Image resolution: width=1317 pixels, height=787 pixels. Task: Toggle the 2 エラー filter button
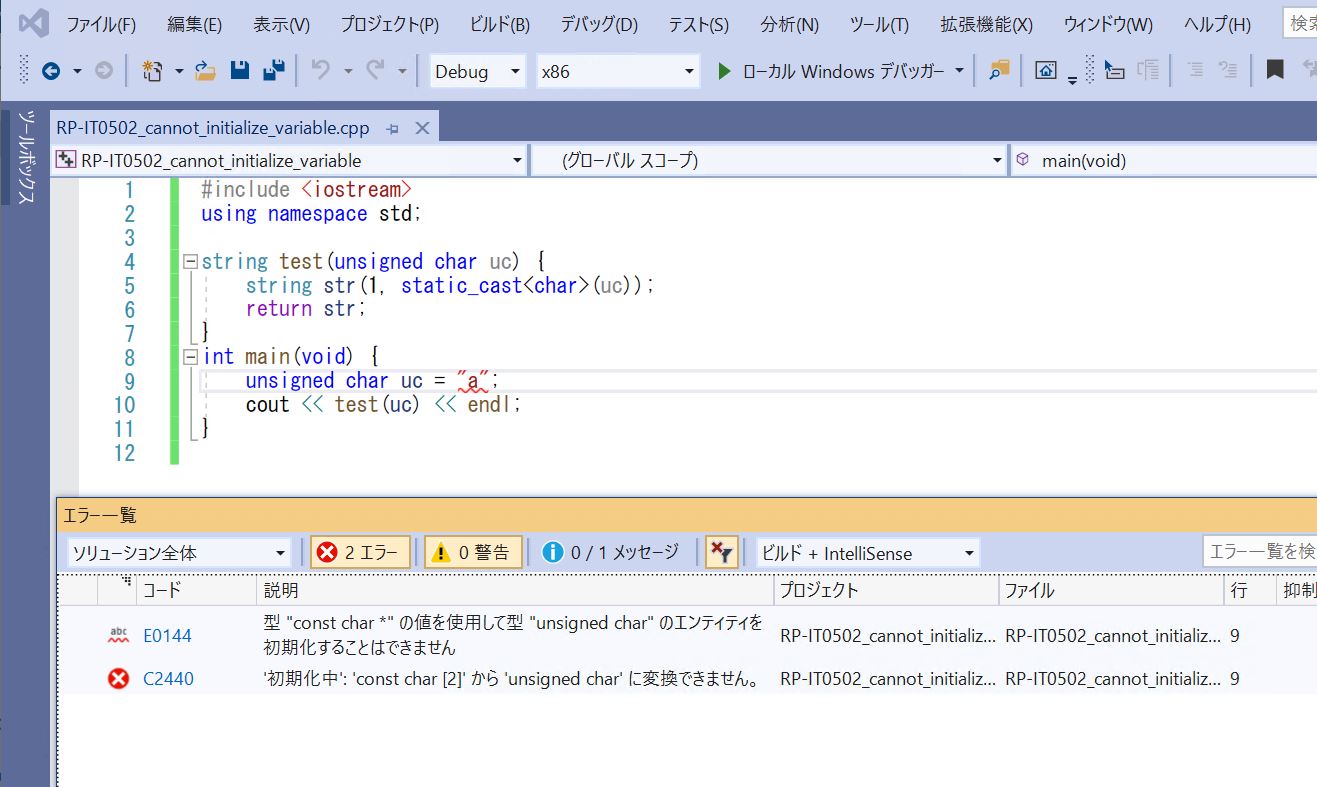(x=359, y=551)
